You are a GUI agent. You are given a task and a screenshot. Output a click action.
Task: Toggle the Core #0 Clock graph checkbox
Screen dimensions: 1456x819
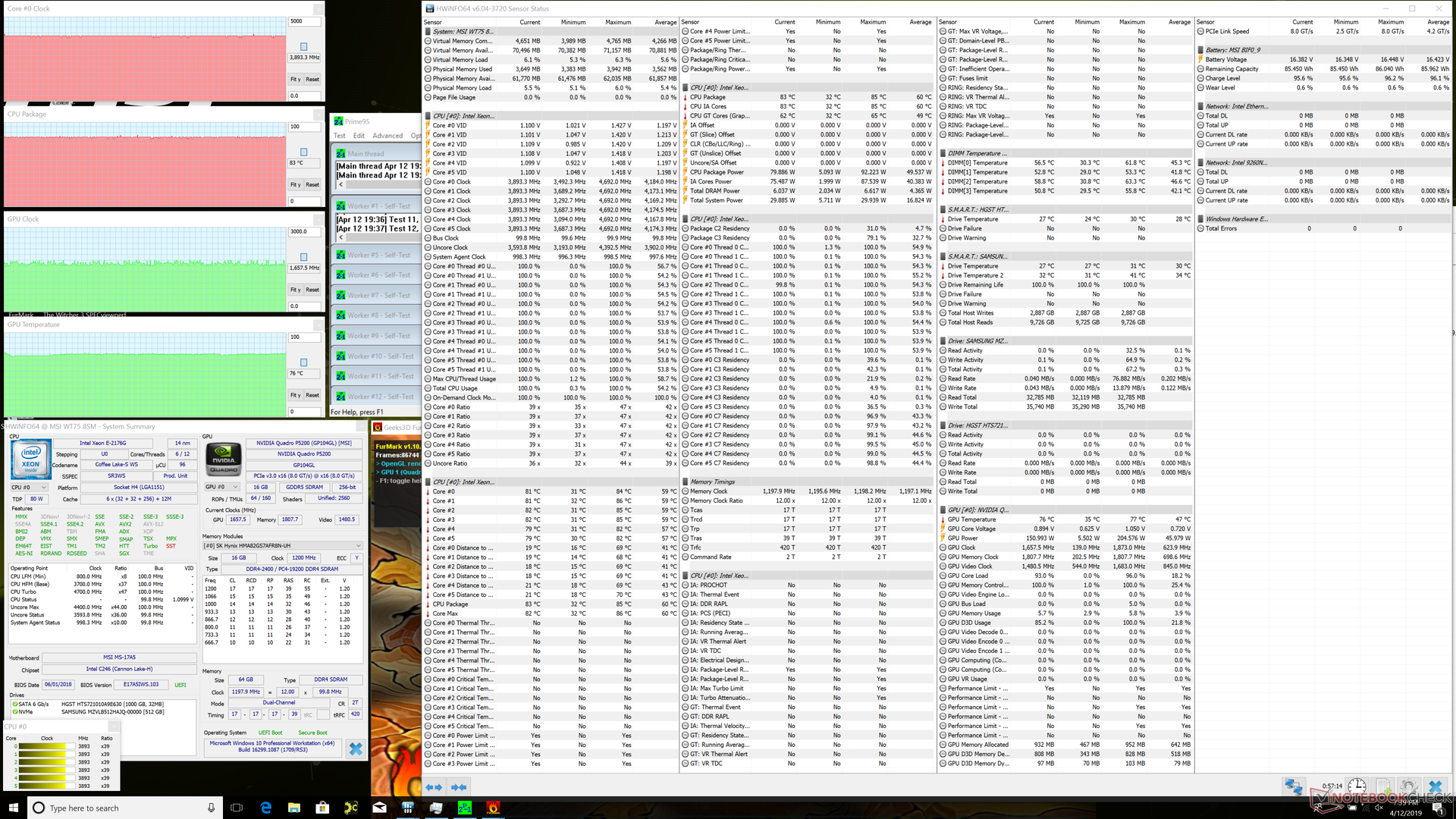(304, 47)
